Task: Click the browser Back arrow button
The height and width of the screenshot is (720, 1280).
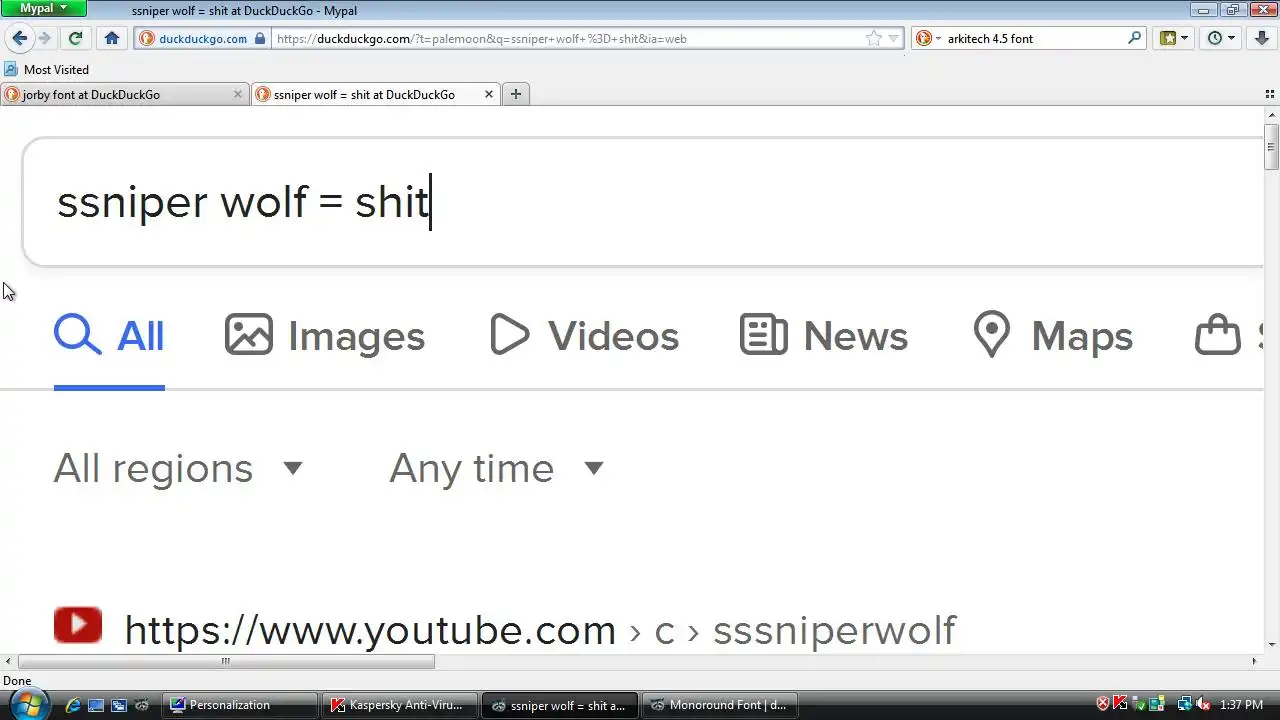Action: (x=19, y=38)
